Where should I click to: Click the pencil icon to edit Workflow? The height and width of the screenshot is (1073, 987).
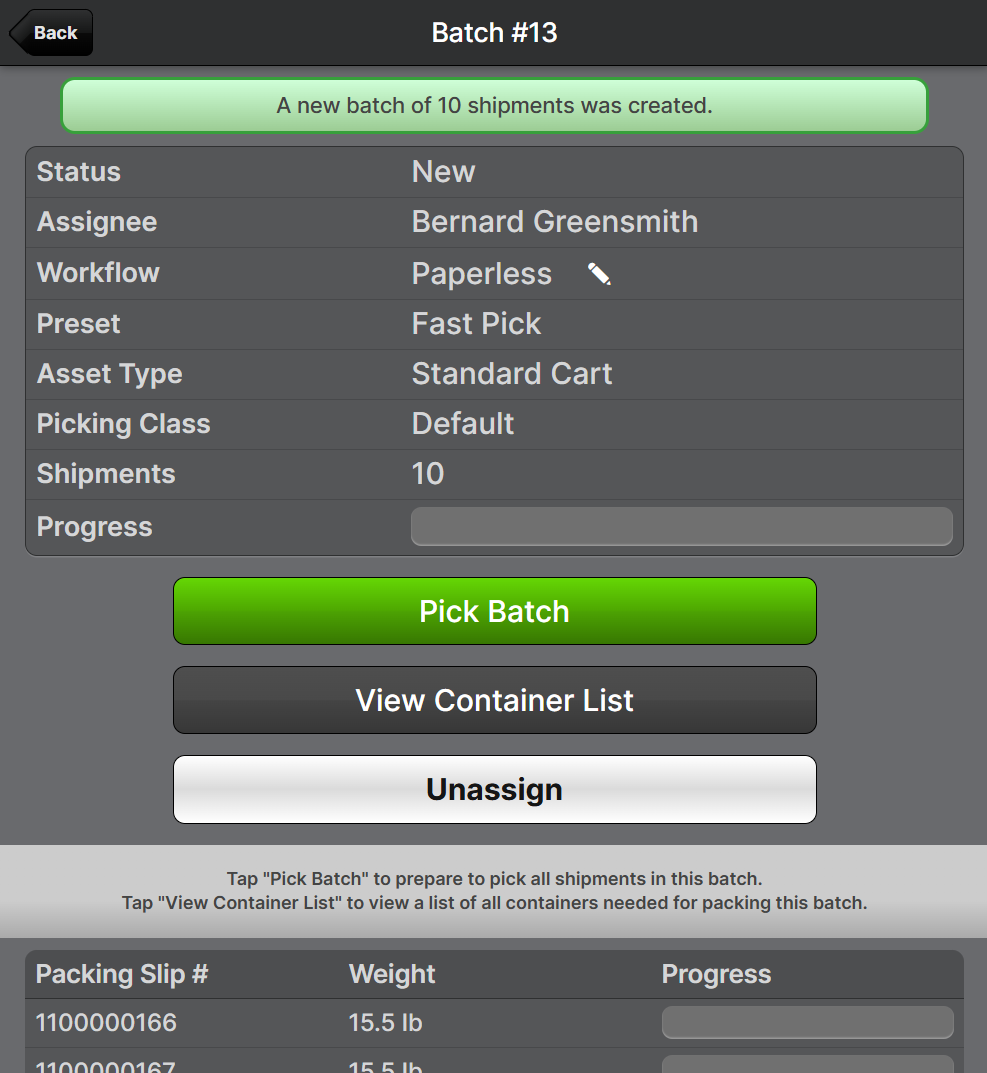click(x=599, y=274)
